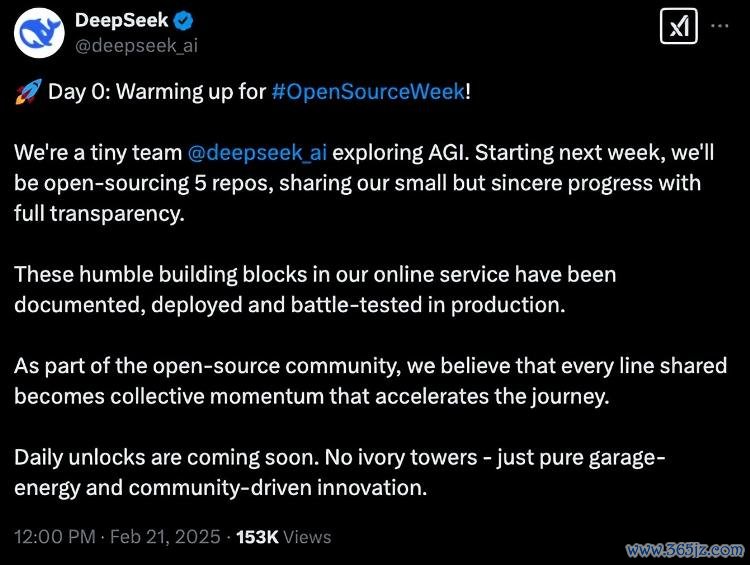
Task: Click the "These humble building blocks" line
Action: coord(315,275)
